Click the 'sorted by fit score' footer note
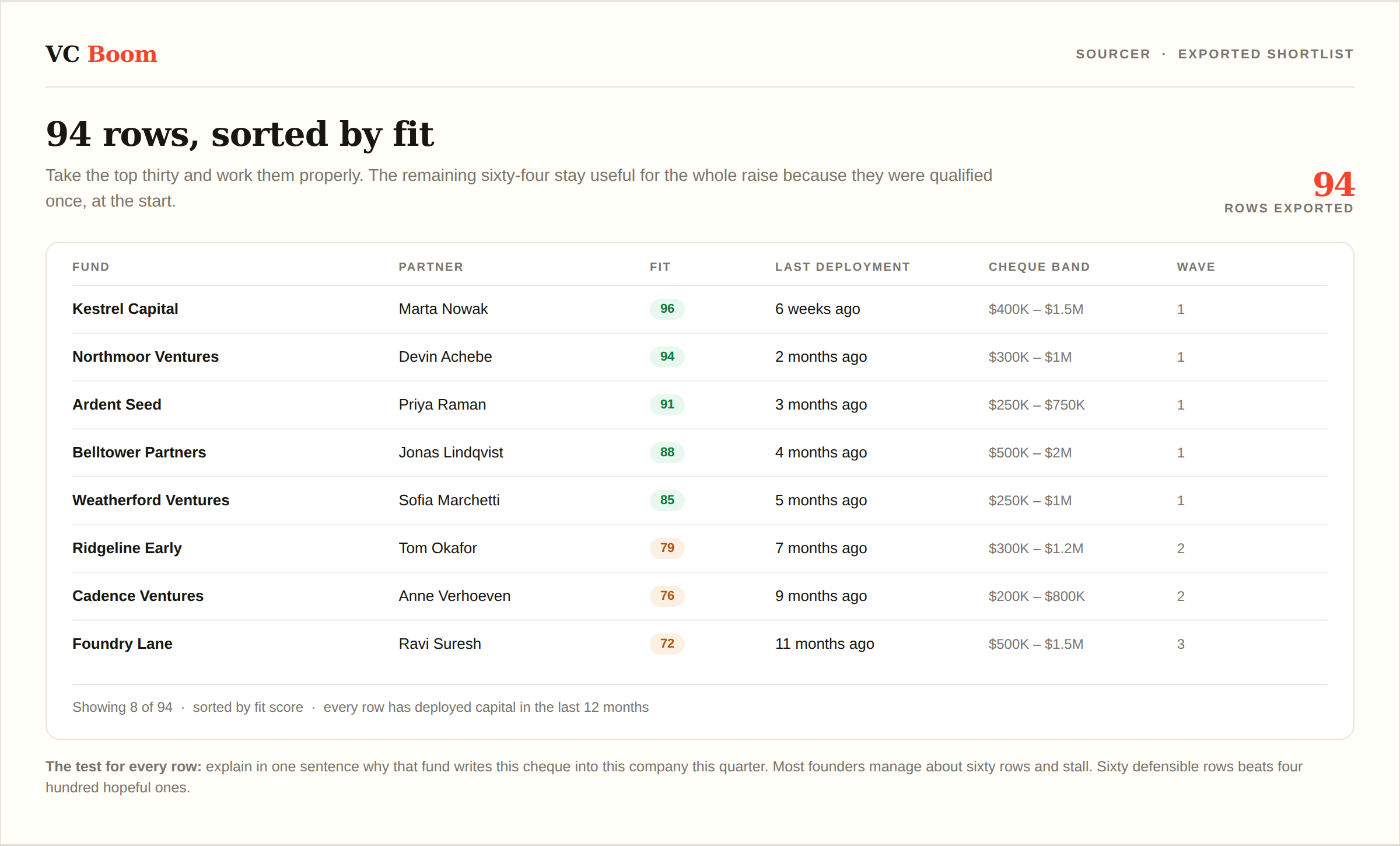 [248, 707]
